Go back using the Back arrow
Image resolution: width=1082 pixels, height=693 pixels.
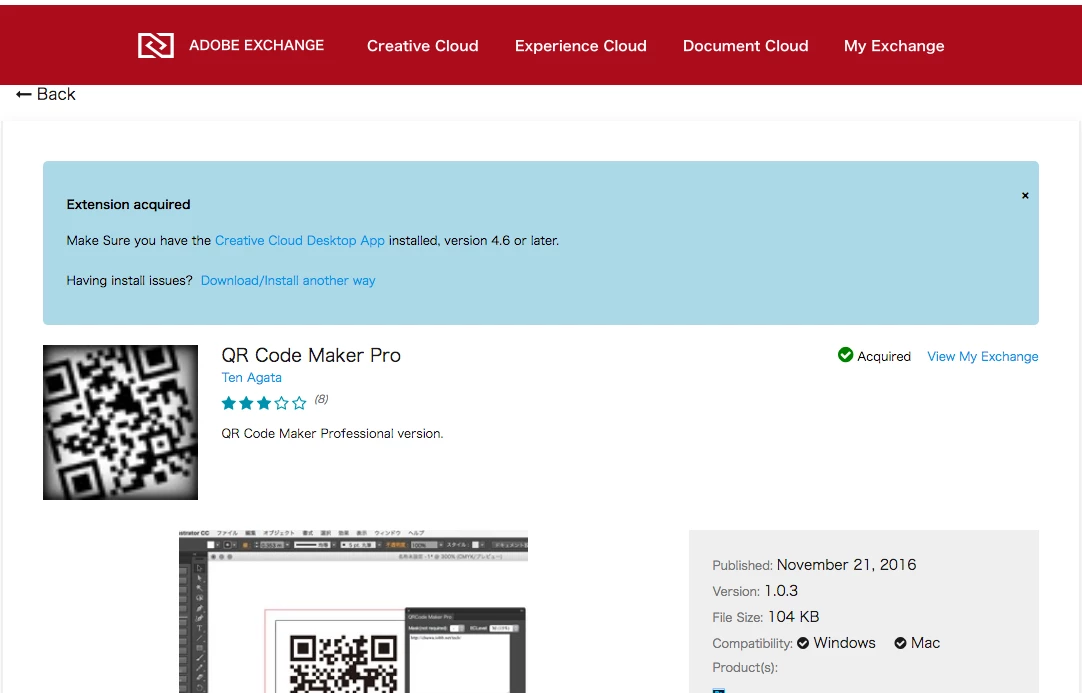pyautogui.click(x=46, y=94)
